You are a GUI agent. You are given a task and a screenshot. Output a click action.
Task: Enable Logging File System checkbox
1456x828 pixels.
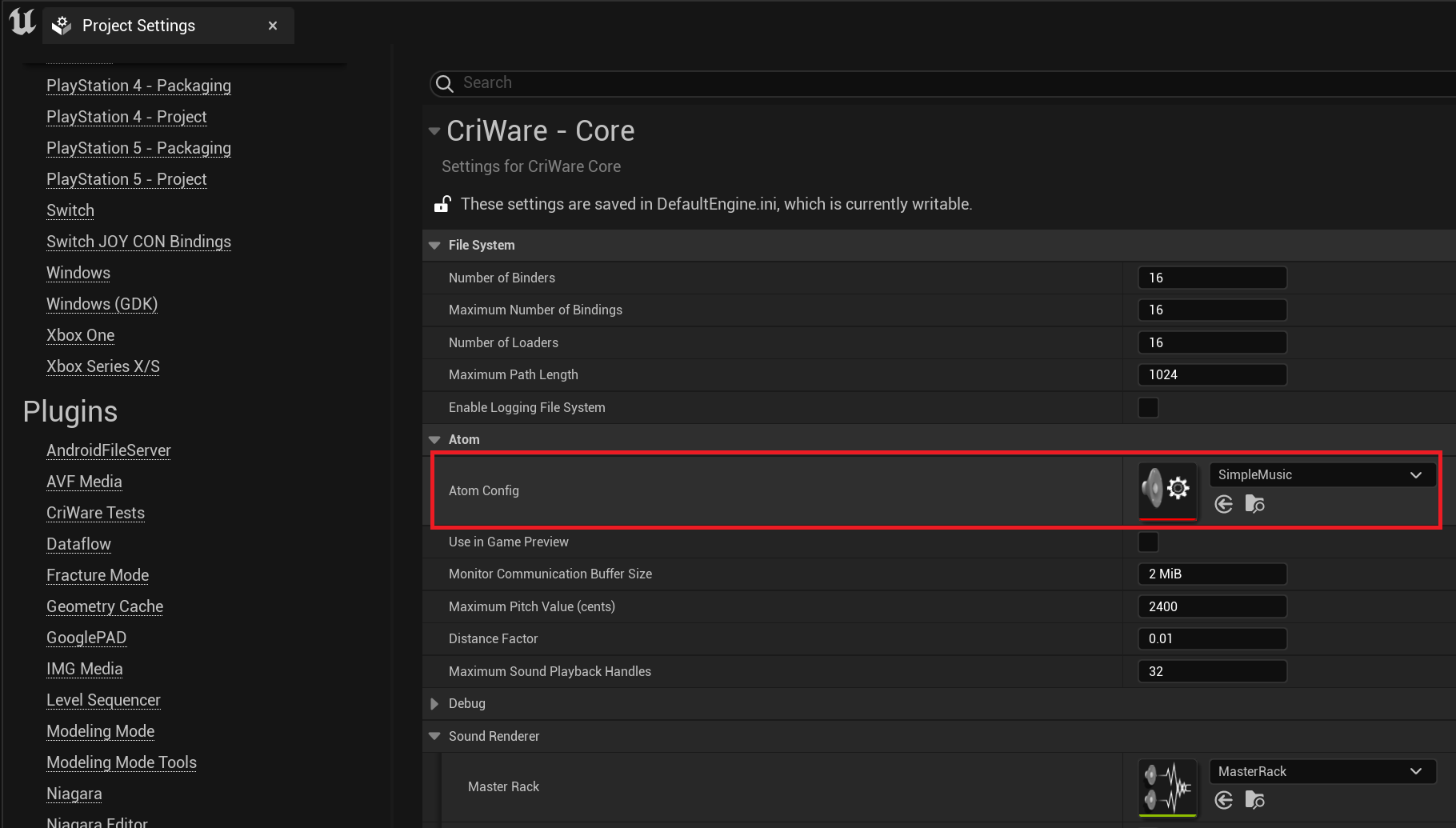1148,407
